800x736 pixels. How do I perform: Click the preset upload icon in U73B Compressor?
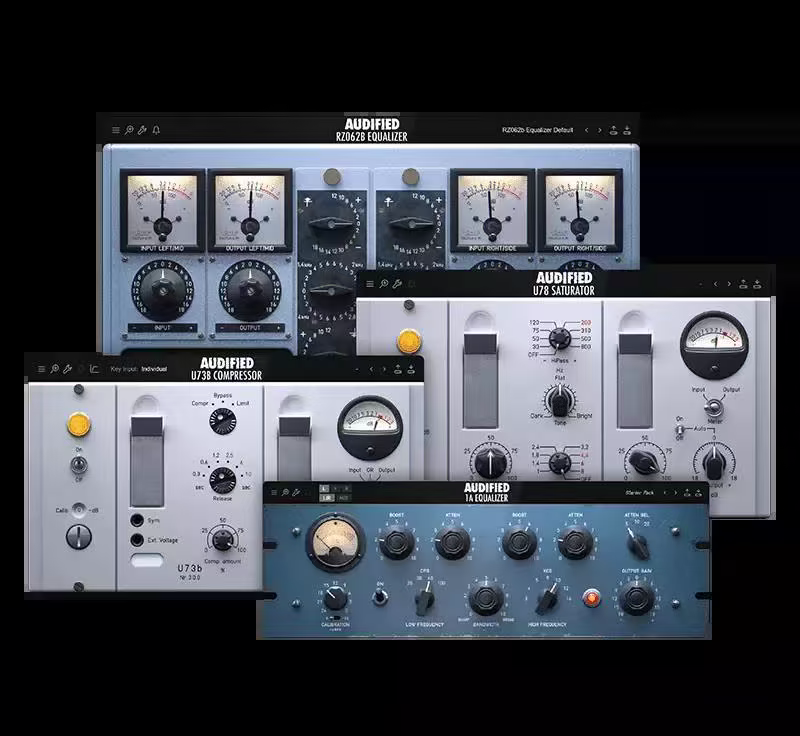point(398,369)
